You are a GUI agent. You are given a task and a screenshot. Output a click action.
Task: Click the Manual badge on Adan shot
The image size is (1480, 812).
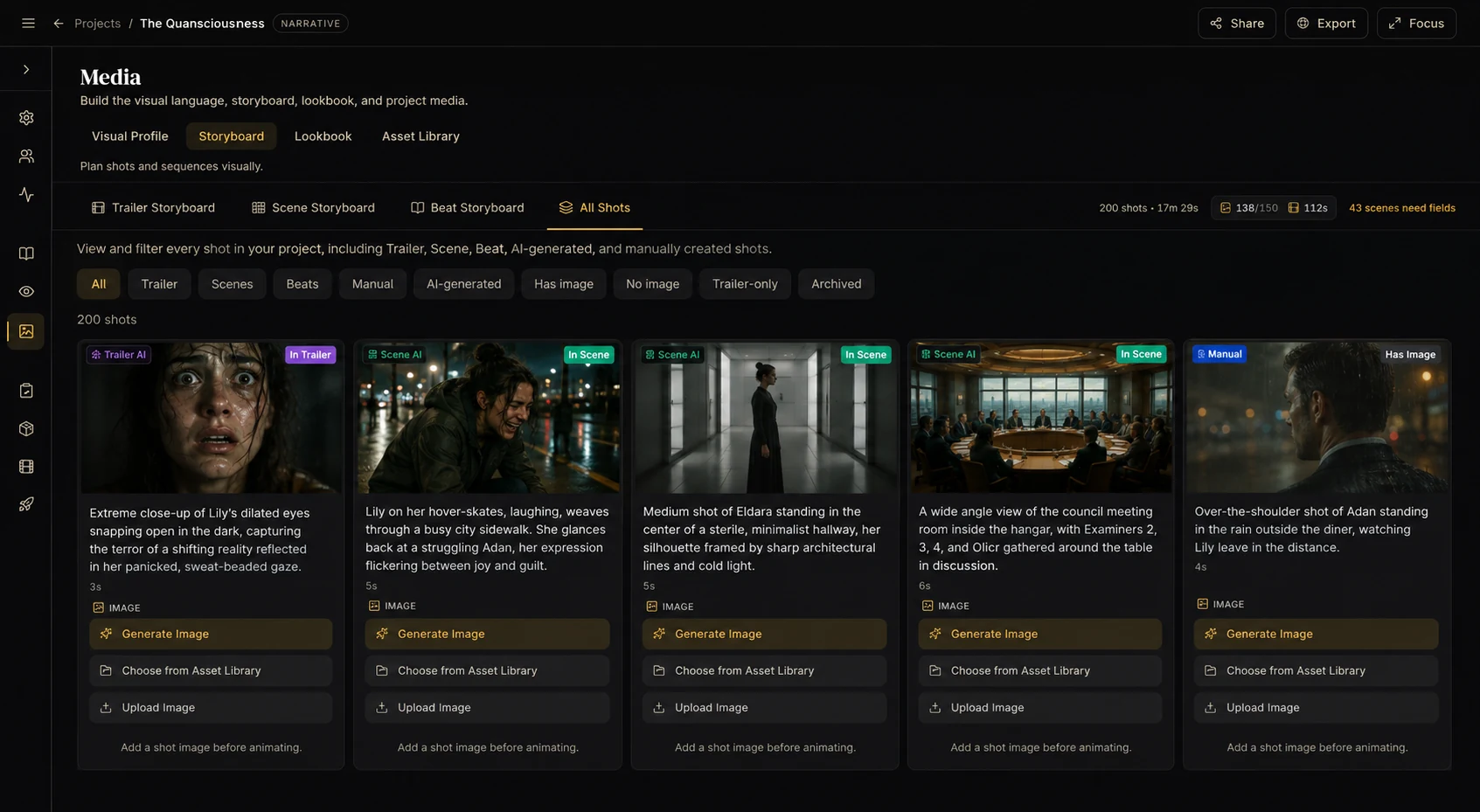point(1219,354)
